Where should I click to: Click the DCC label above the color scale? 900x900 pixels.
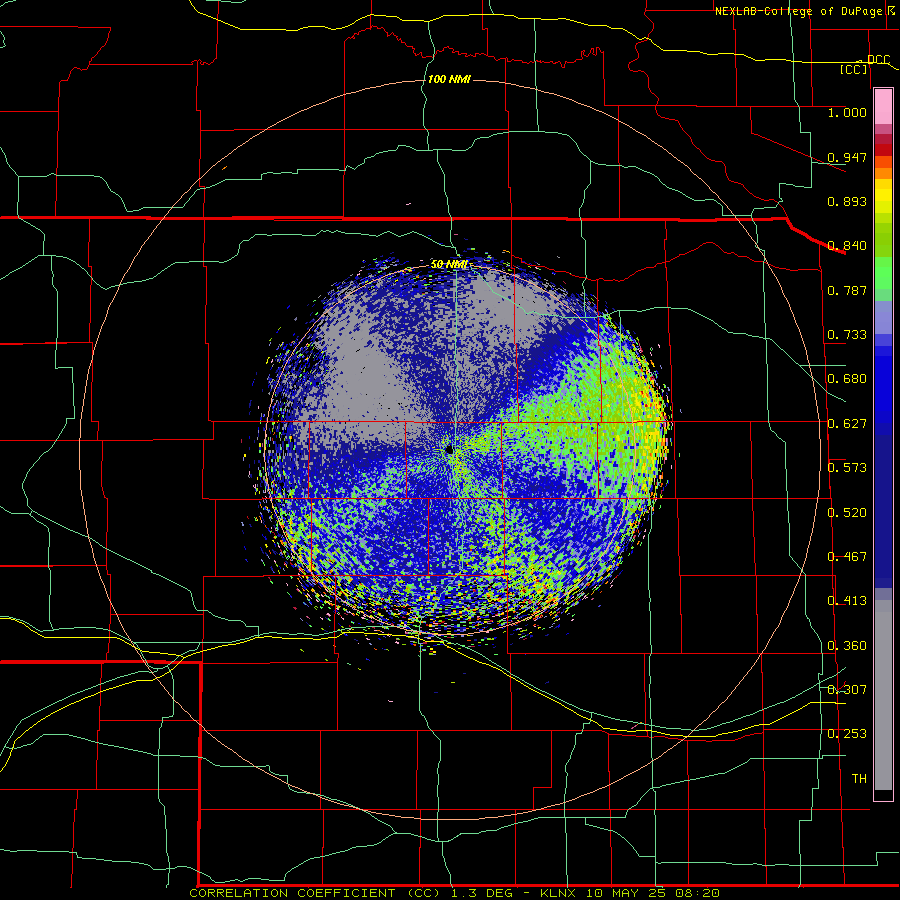pos(878,59)
